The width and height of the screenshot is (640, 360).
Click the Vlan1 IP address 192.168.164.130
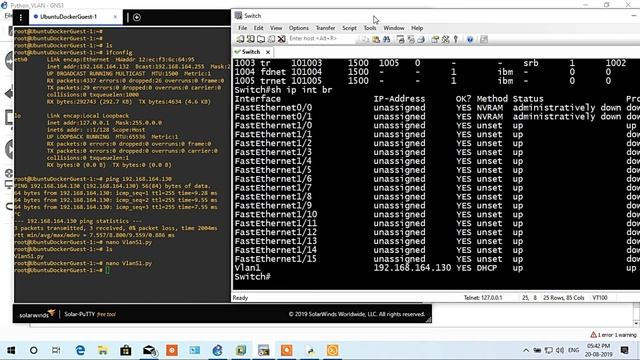coord(412,268)
